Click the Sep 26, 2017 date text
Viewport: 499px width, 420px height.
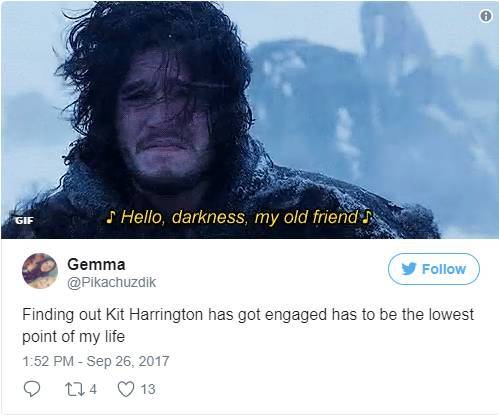[128, 361]
